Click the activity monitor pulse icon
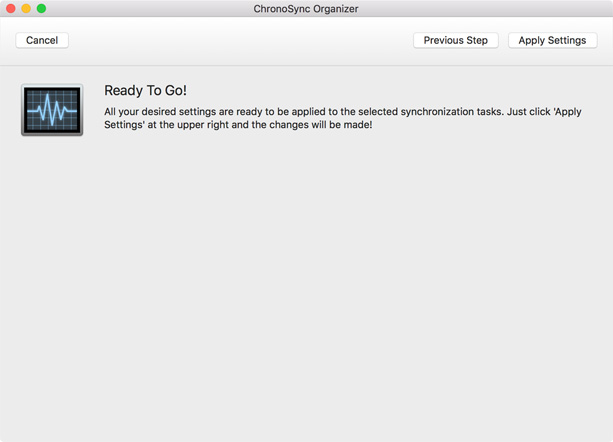 coord(52,110)
